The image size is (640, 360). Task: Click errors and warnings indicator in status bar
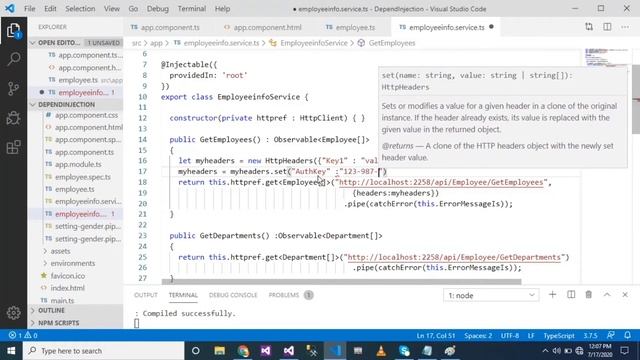pyautogui.click(x=23, y=336)
